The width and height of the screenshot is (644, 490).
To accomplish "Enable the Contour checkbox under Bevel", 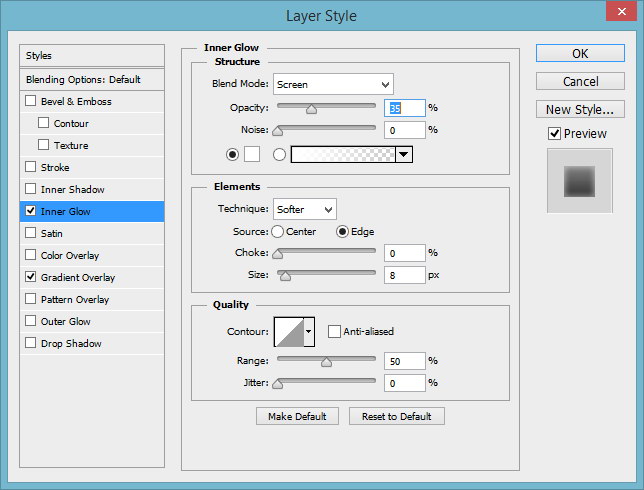I will coord(43,123).
